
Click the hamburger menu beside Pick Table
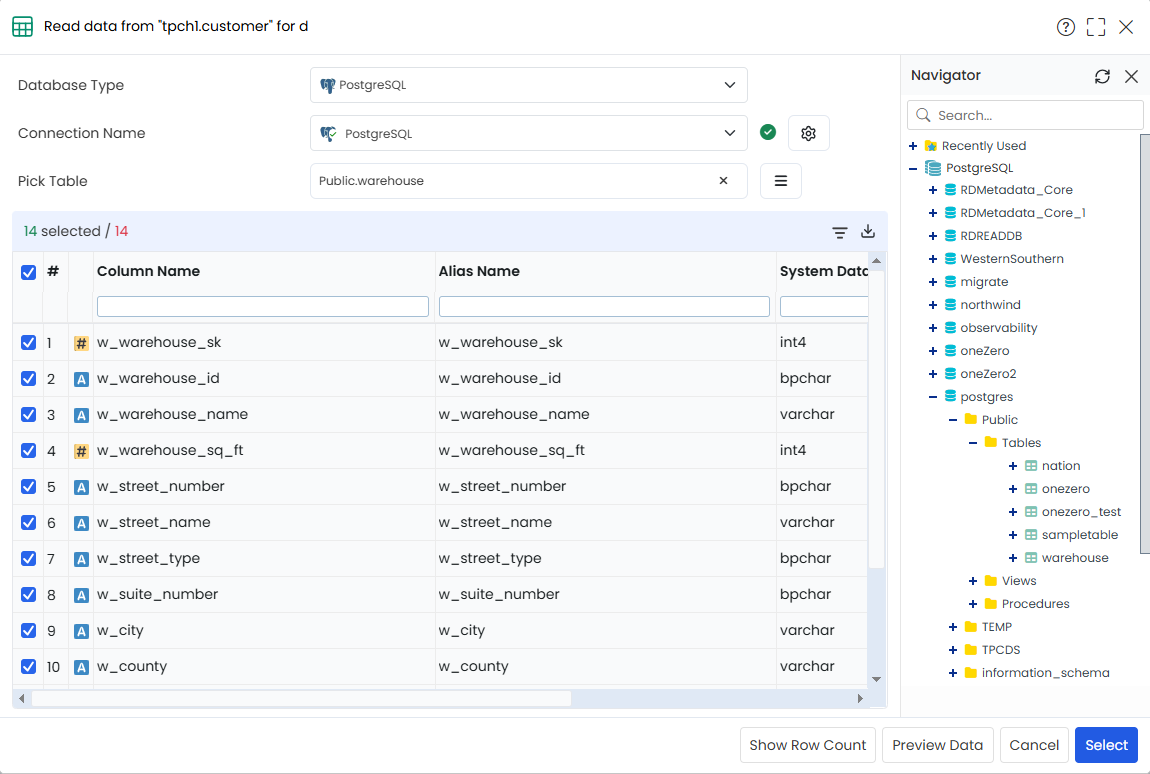pyautogui.click(x=780, y=181)
